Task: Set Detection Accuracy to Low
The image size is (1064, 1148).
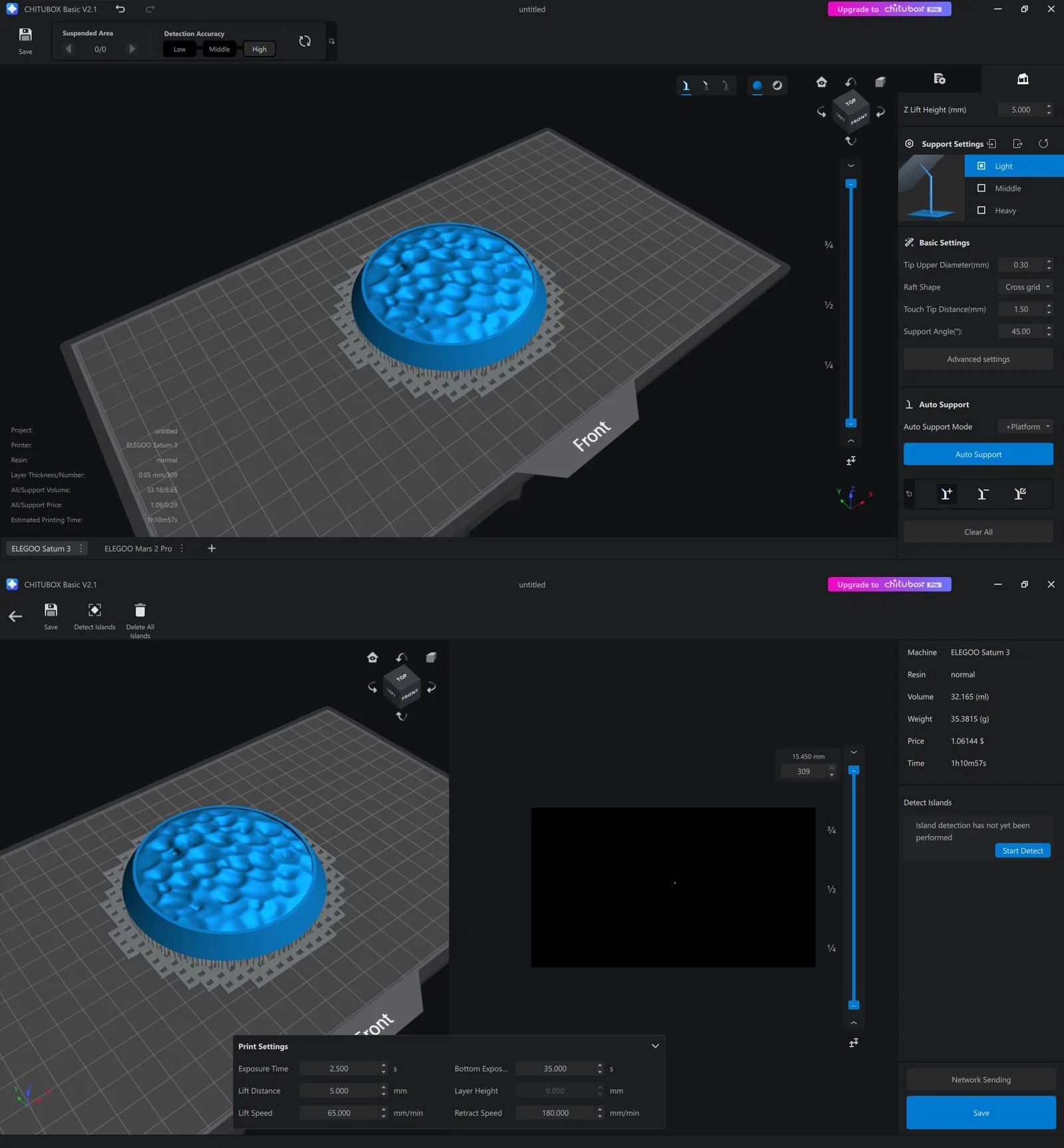Action: tap(180, 49)
